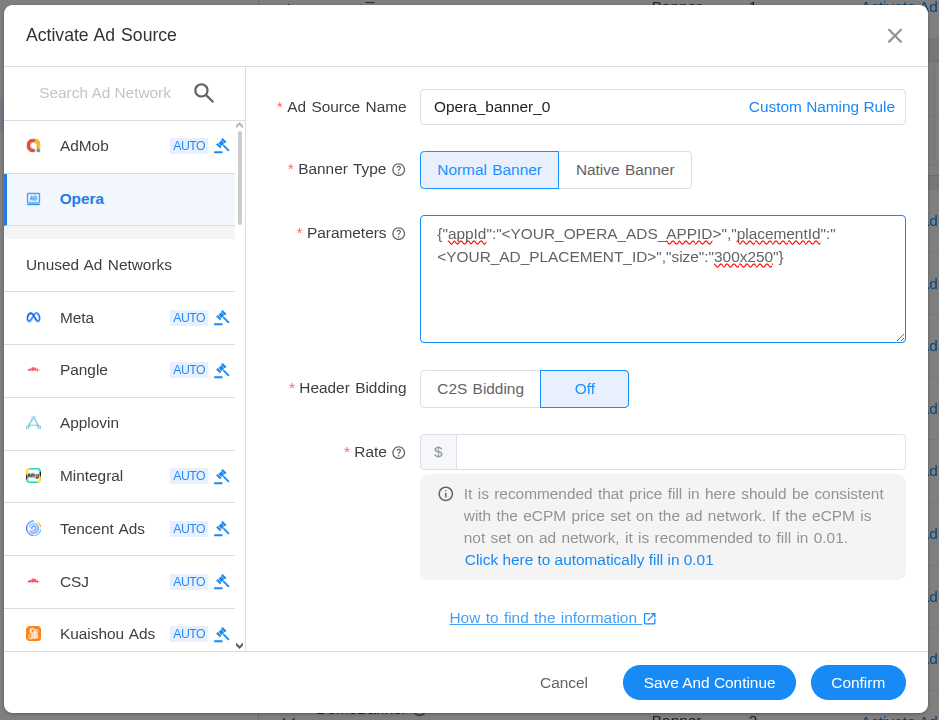Image resolution: width=939 pixels, height=720 pixels.
Task: Select Opera in the network list
Action: pyautogui.click(x=120, y=199)
